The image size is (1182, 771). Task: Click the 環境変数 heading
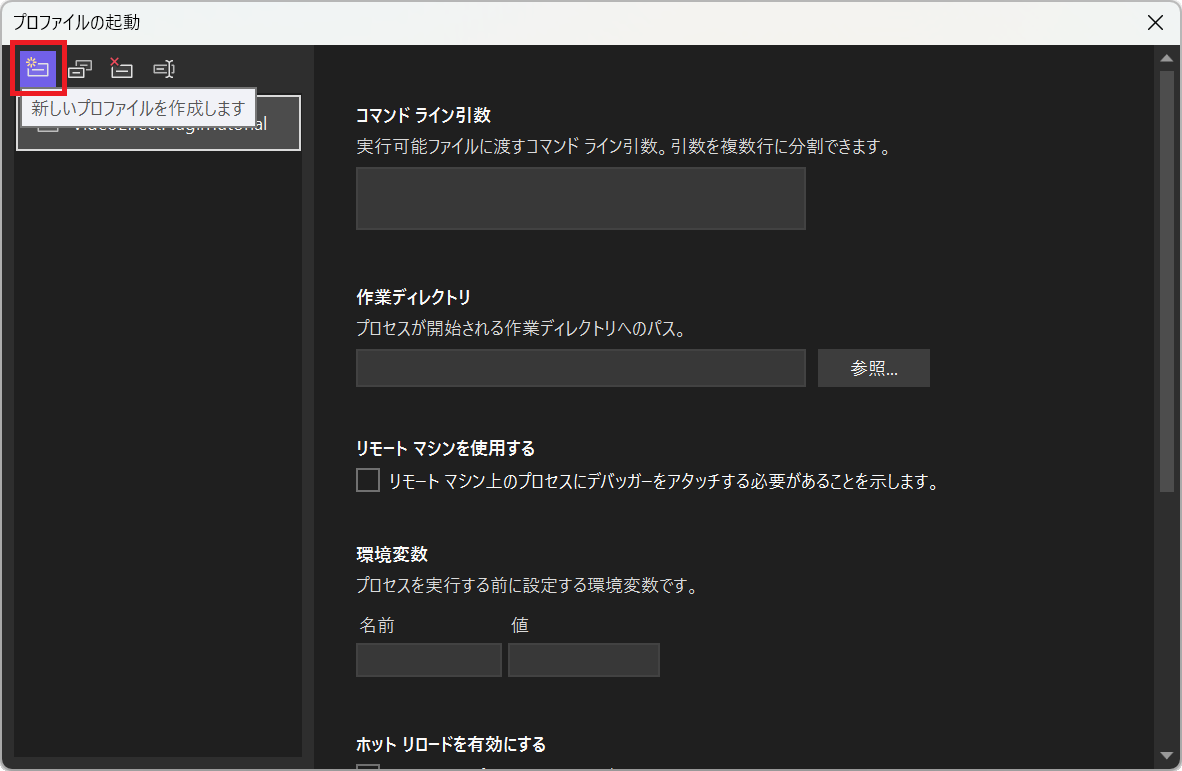(392, 555)
